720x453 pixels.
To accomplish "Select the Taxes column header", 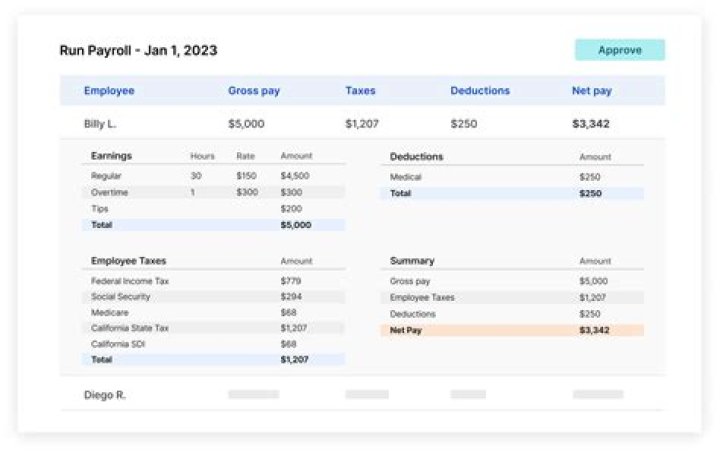I will click(x=360, y=91).
